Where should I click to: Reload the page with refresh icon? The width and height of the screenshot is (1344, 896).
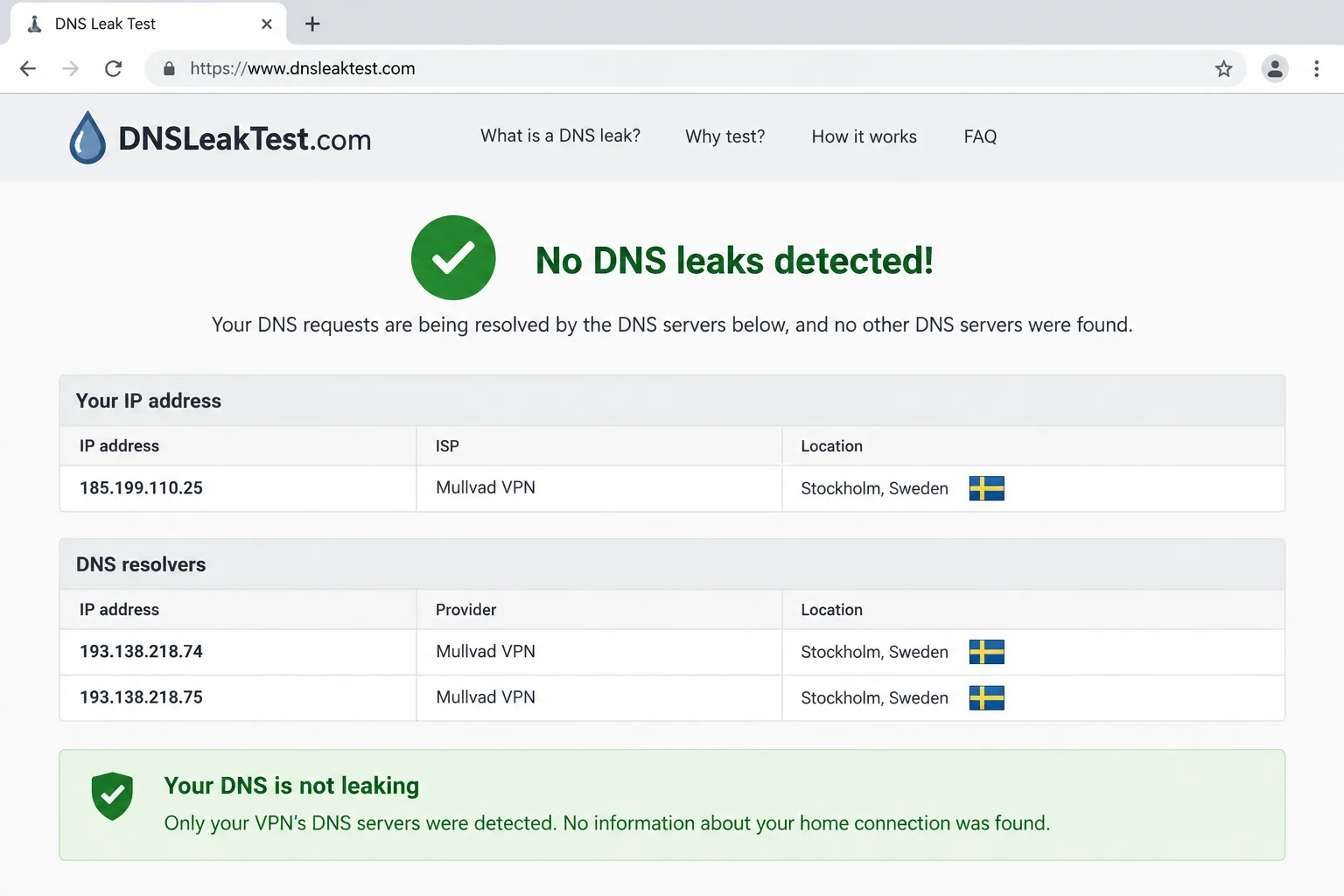[x=113, y=68]
